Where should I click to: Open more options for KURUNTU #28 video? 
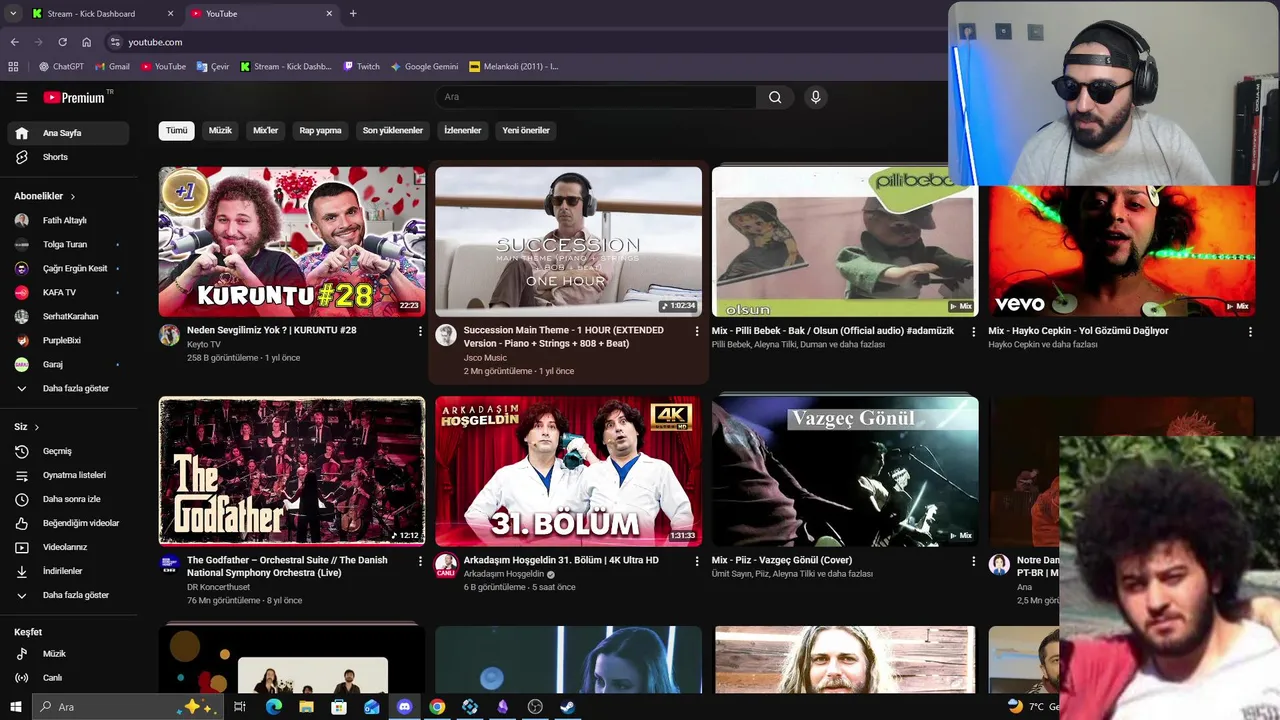tap(420, 331)
